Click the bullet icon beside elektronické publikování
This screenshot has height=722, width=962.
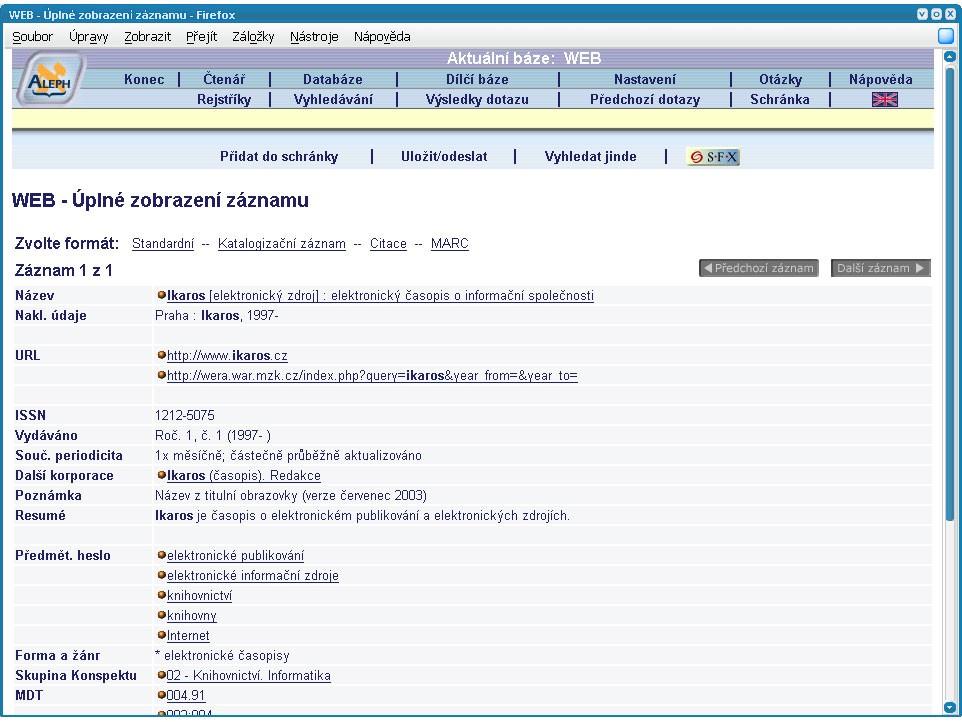click(x=161, y=555)
